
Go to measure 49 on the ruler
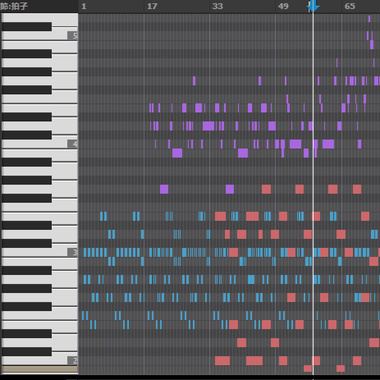(283, 6)
